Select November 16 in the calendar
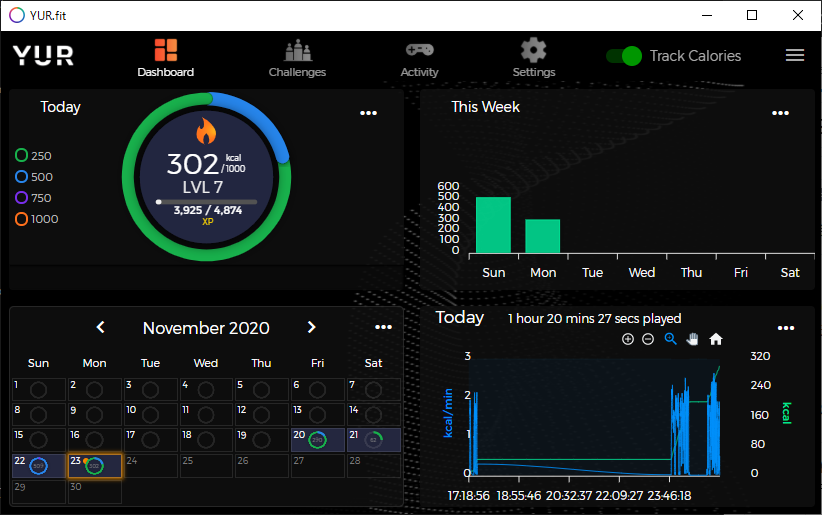This screenshot has height=515, width=822. [x=95, y=439]
